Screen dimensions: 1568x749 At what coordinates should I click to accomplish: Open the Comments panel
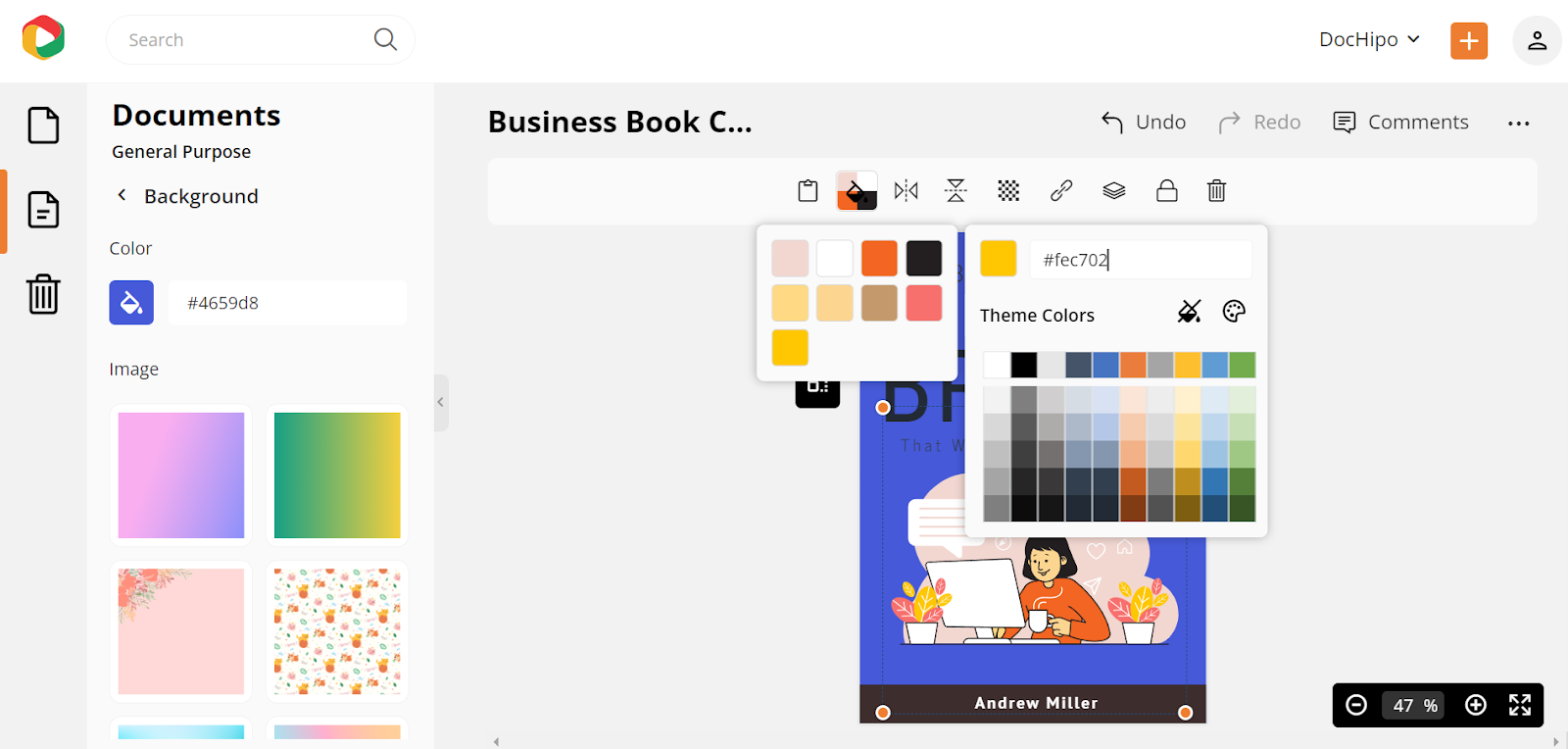point(1401,123)
